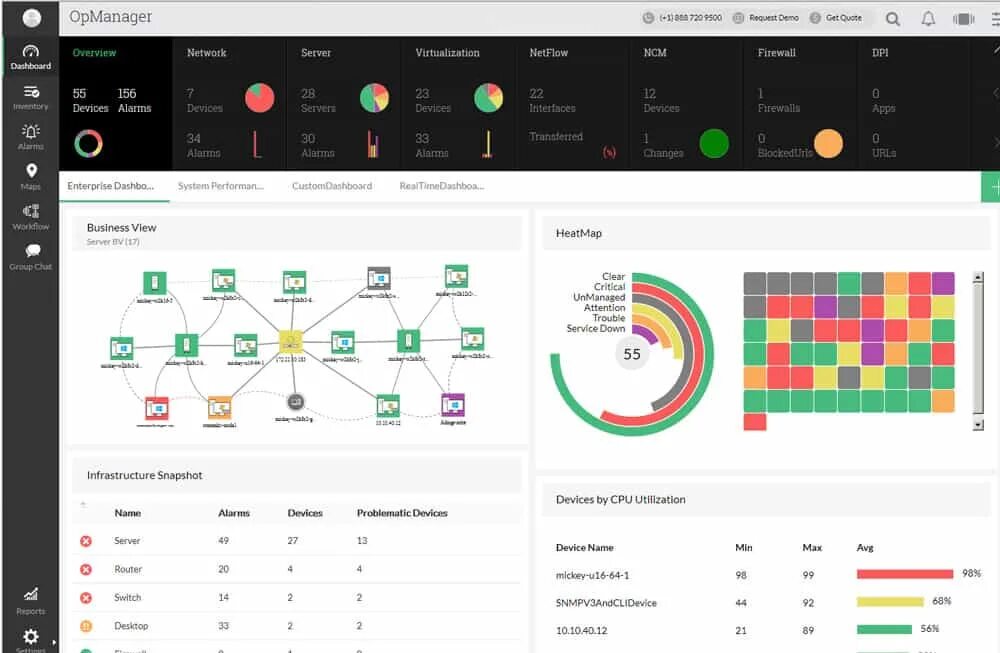Switch to Enterprise Dashboard tab
The image size is (1000, 653).
(110, 186)
